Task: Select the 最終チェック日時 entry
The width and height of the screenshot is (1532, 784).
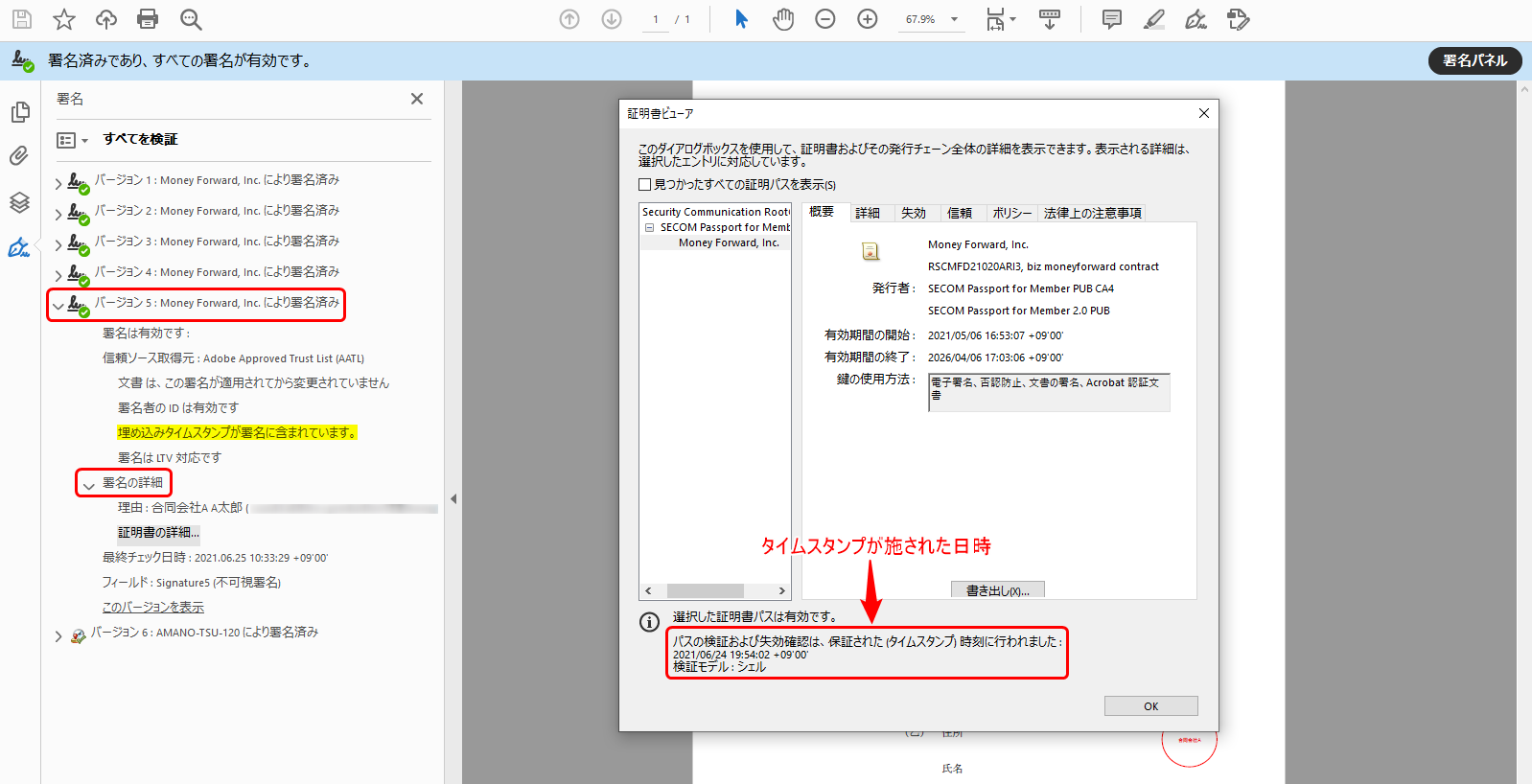Action: pos(215,557)
